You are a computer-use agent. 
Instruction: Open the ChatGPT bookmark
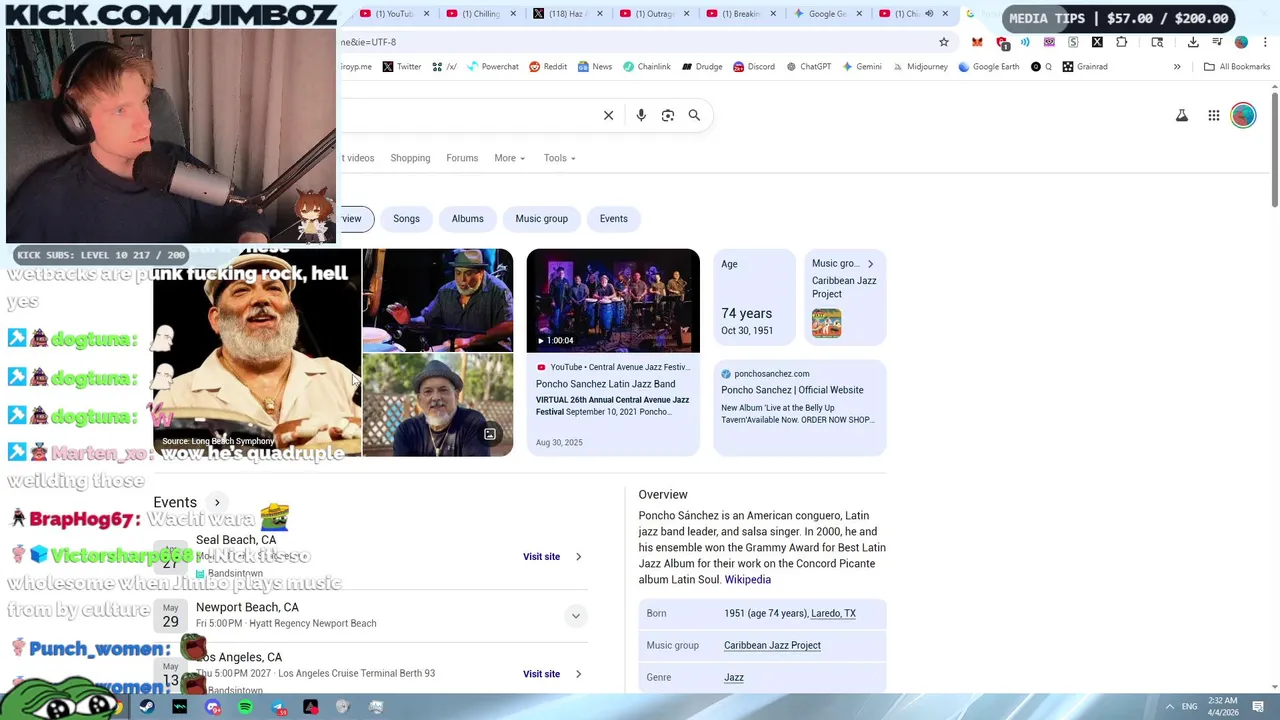pos(808,67)
